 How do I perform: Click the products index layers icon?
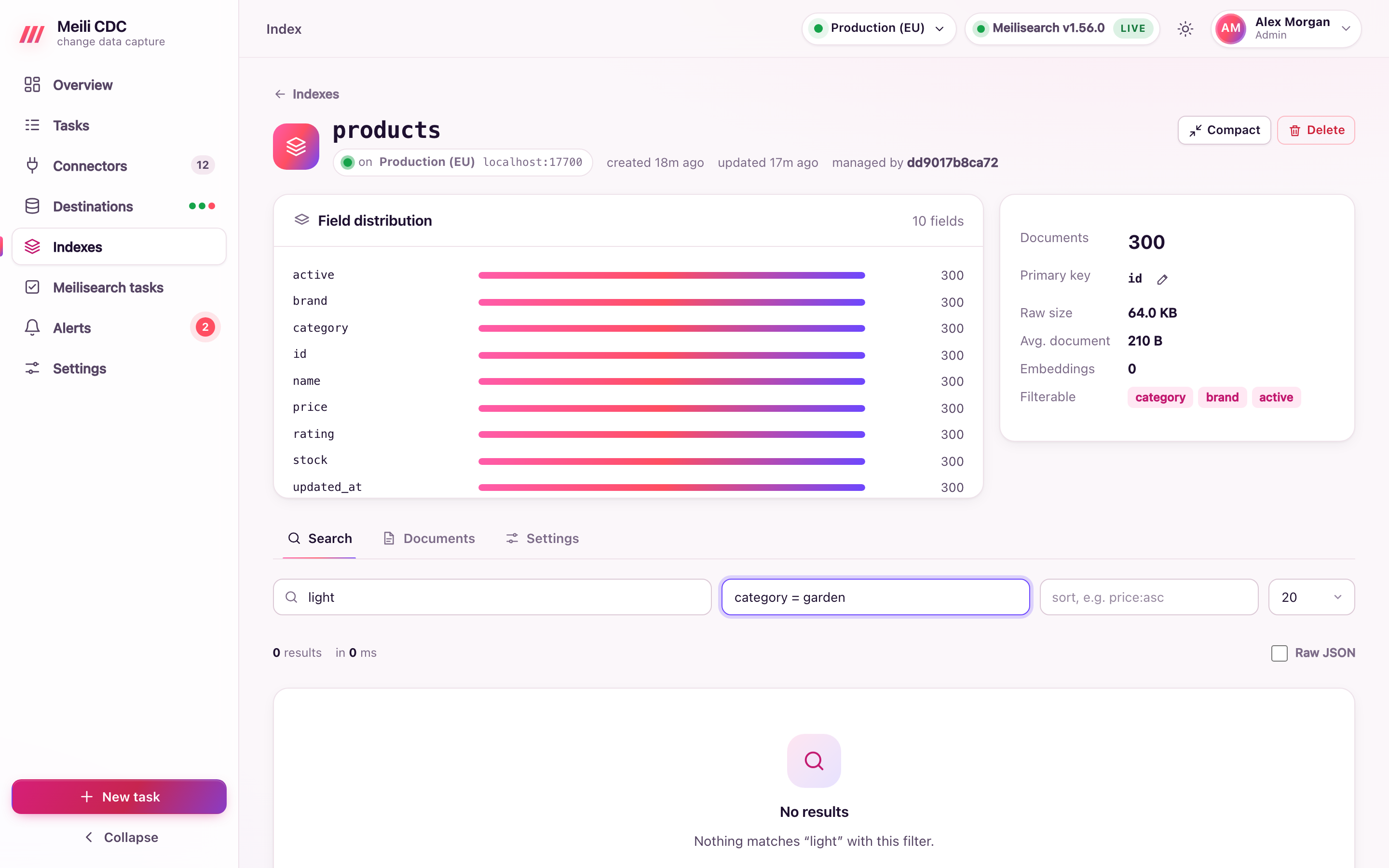296,147
